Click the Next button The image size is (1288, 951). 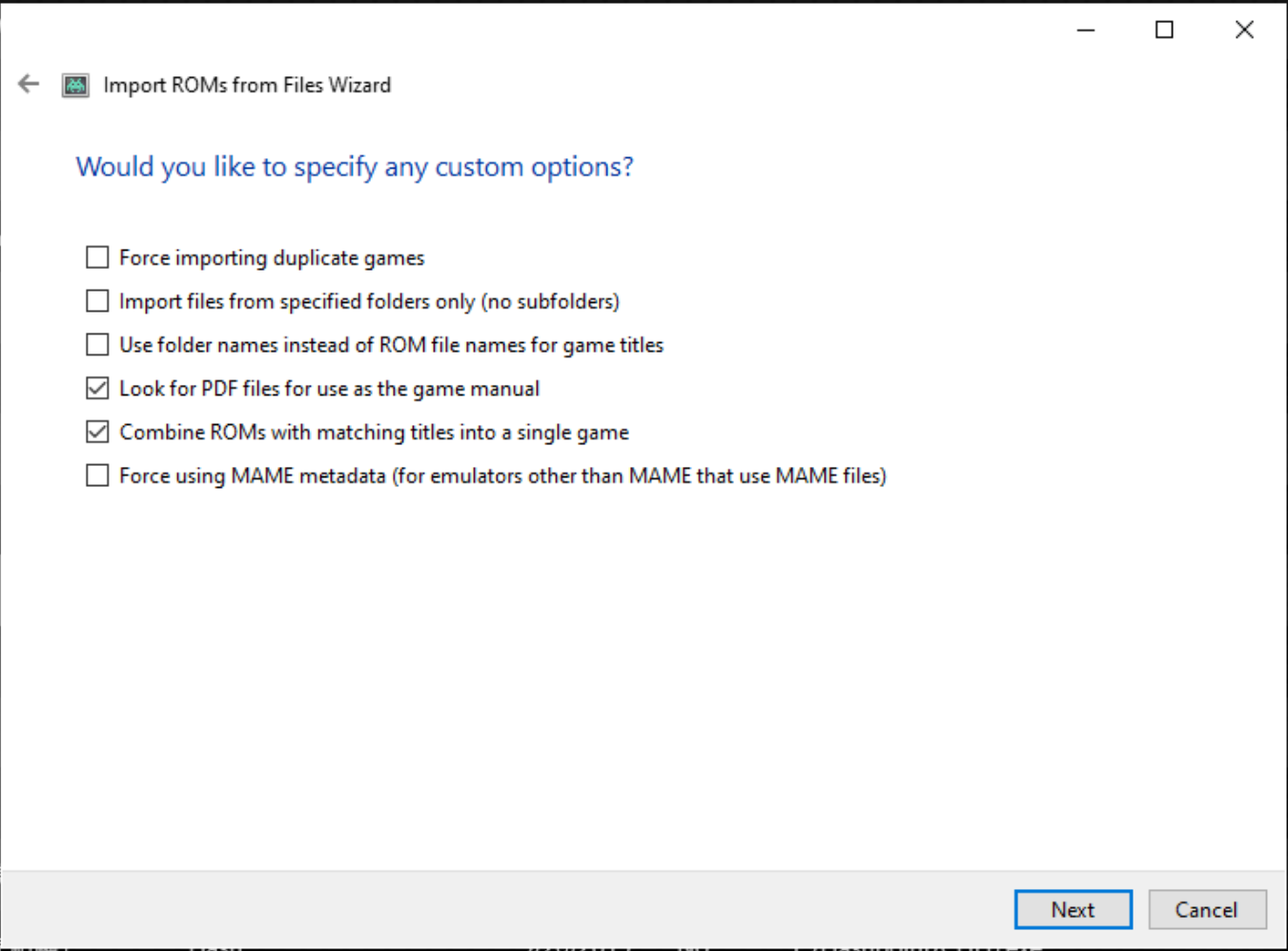(x=1073, y=909)
